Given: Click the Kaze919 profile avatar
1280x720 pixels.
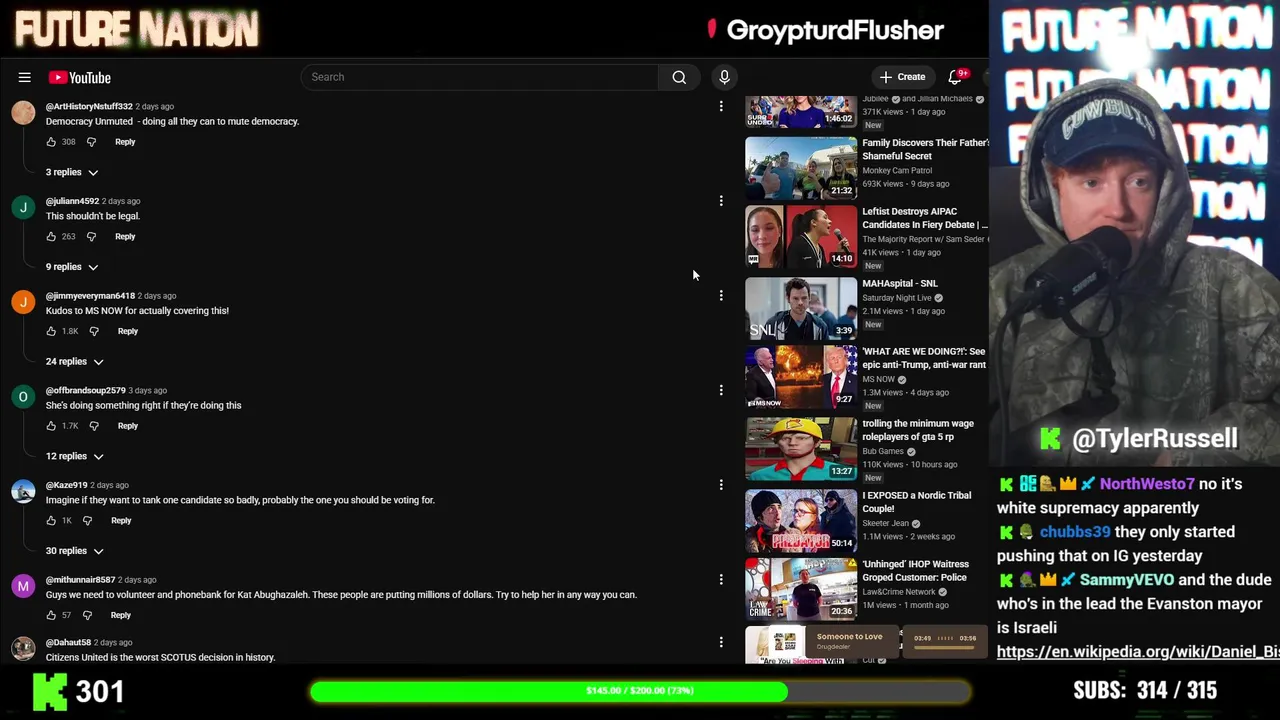Looking at the screenshot, I should 23,491.
